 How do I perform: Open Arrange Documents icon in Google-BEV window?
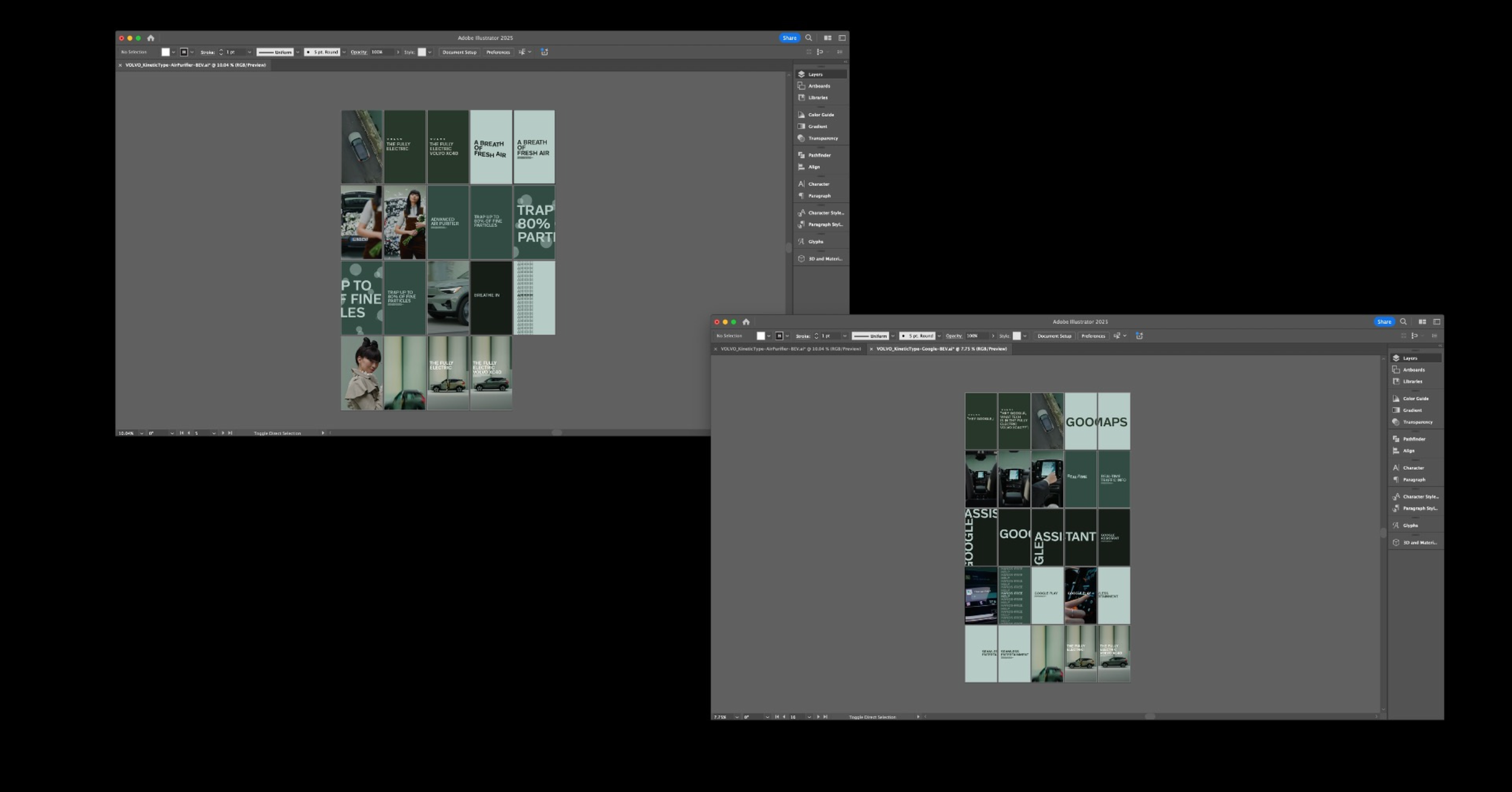tap(1422, 322)
